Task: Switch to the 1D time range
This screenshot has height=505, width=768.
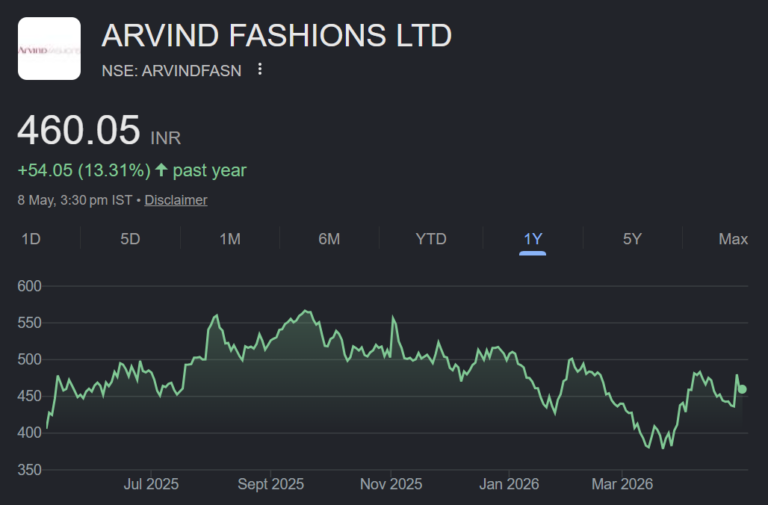Action: 31,239
